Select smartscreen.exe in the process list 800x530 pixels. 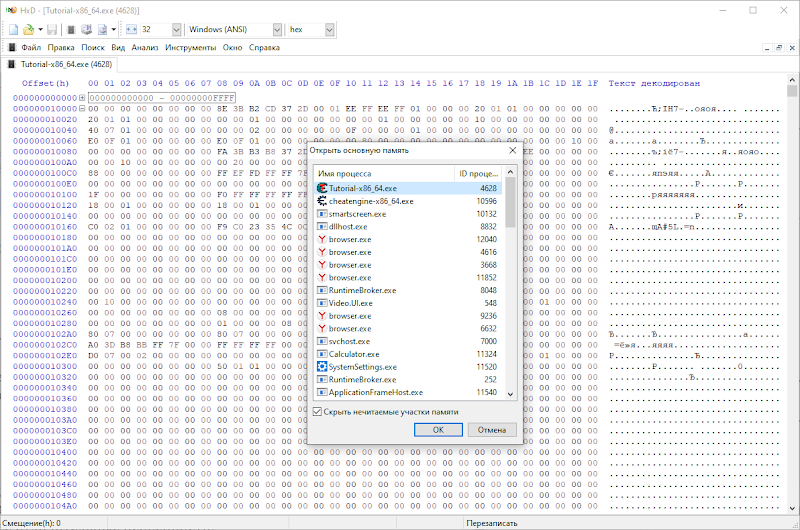(408, 214)
